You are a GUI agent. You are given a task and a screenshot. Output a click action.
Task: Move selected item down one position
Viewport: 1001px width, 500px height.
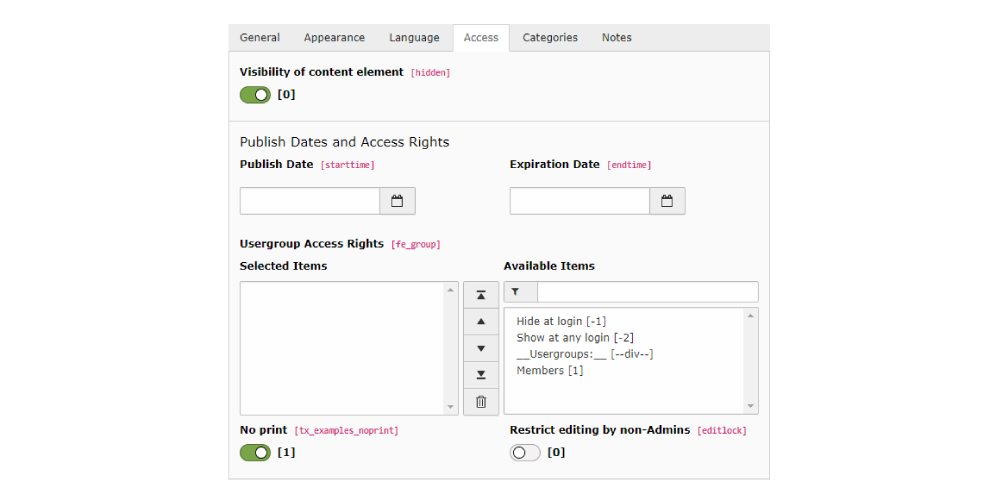[481, 348]
